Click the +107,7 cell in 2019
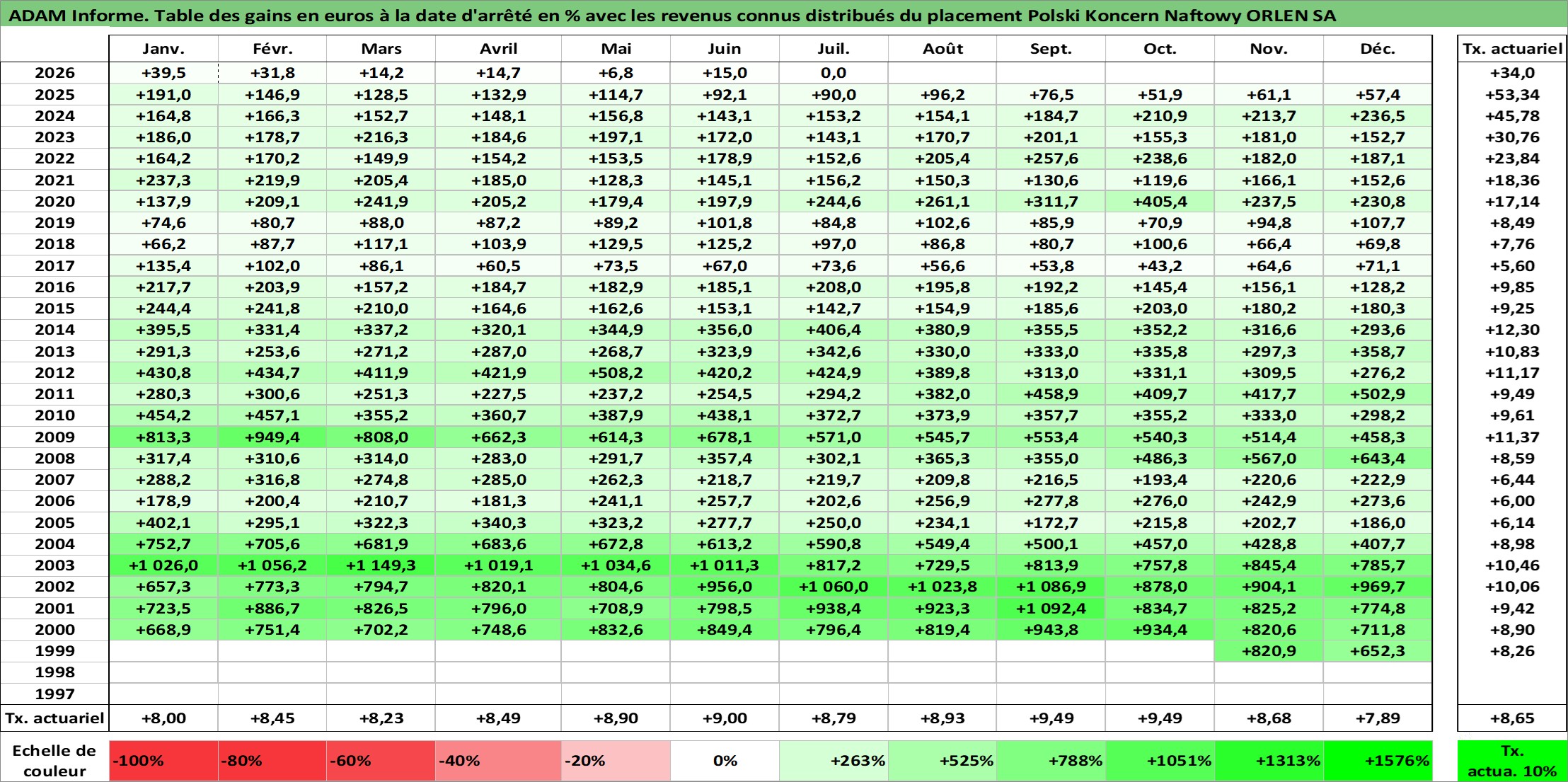 click(1378, 223)
